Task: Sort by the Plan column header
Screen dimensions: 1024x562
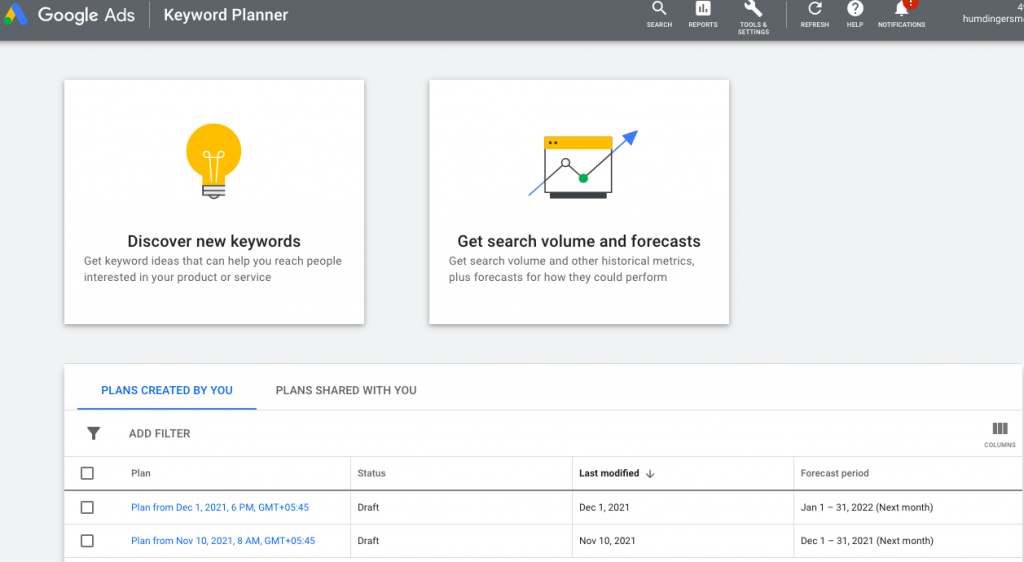Action: (x=140, y=473)
